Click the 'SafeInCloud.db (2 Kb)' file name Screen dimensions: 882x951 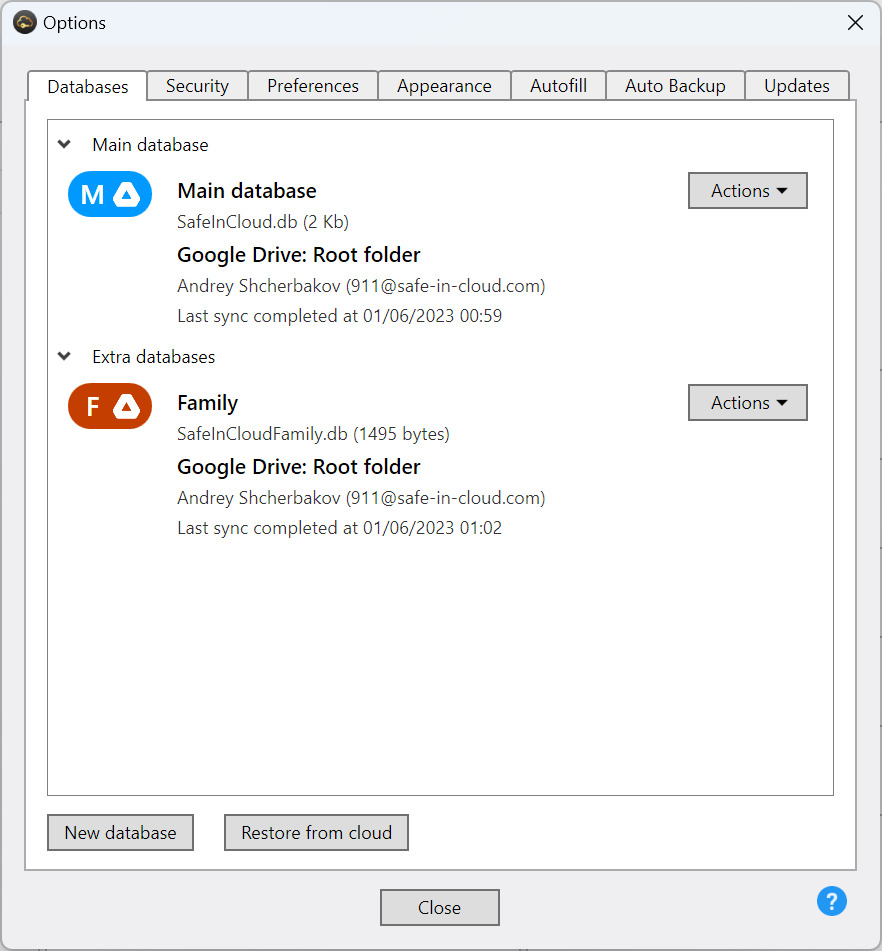[x=263, y=222]
